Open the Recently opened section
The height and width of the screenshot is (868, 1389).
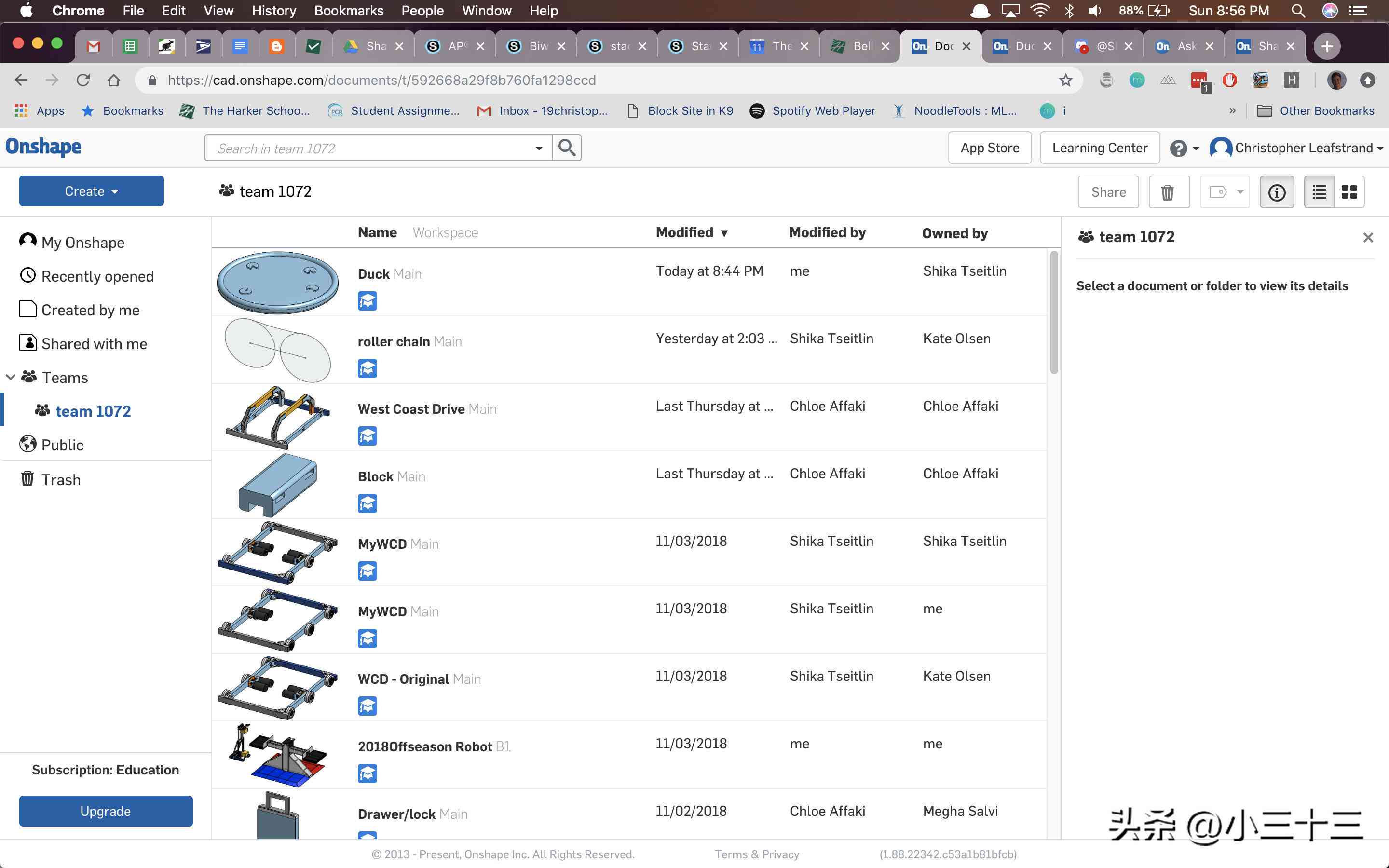97,276
